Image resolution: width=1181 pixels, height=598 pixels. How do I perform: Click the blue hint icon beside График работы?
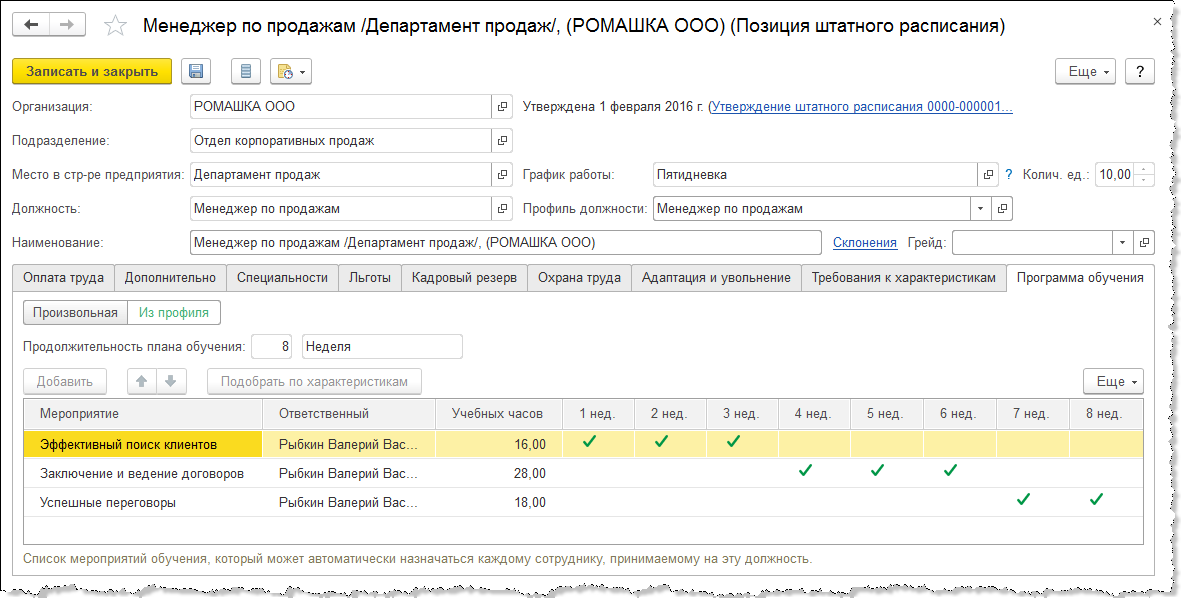[x=1008, y=174]
